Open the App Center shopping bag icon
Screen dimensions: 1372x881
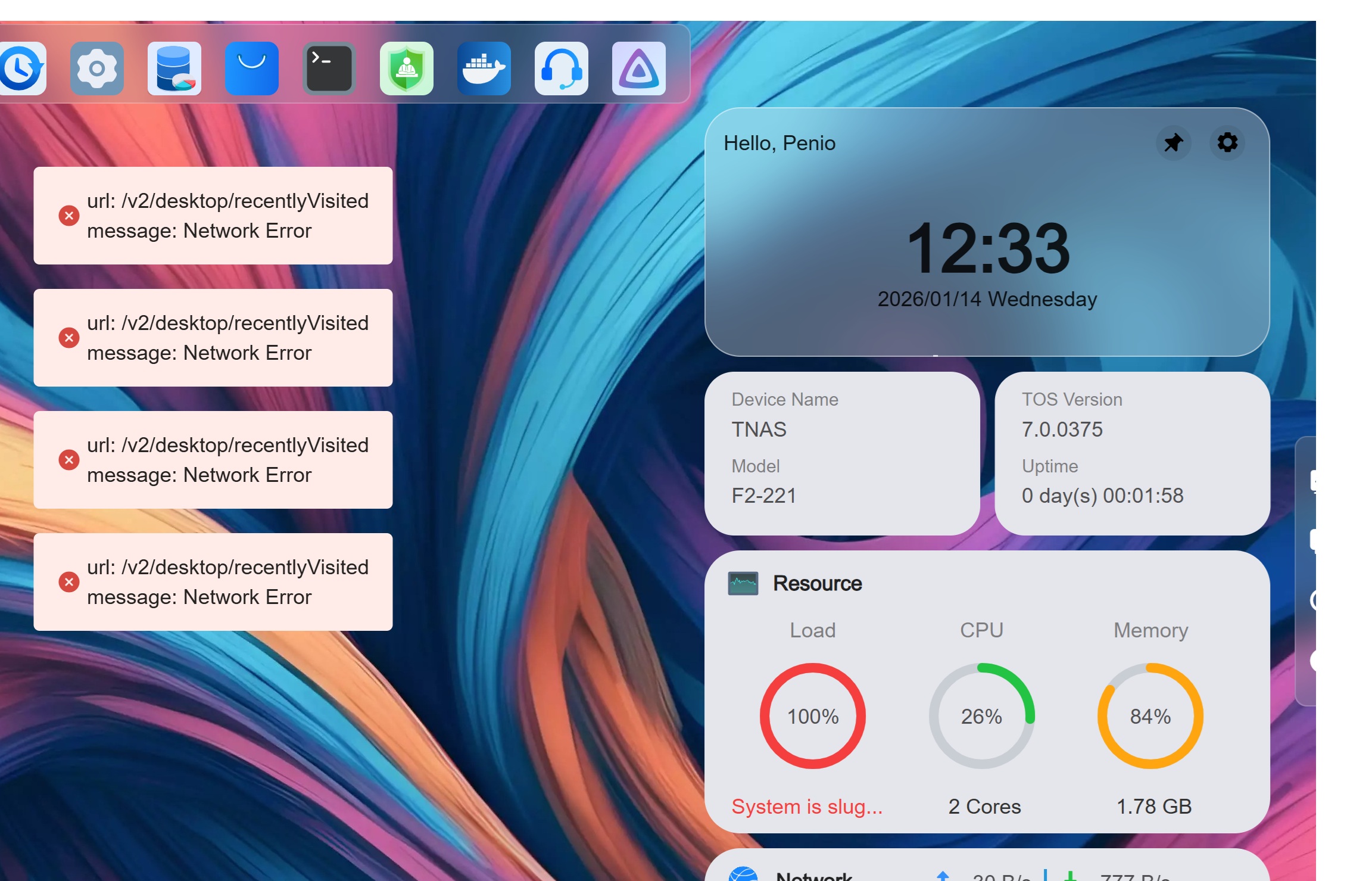pyautogui.click(x=252, y=69)
